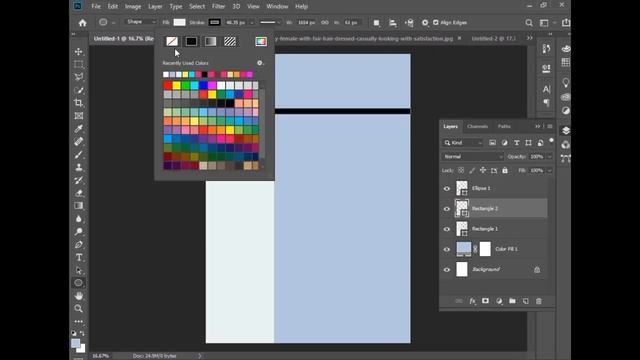Set fill to No Color

click(172, 41)
